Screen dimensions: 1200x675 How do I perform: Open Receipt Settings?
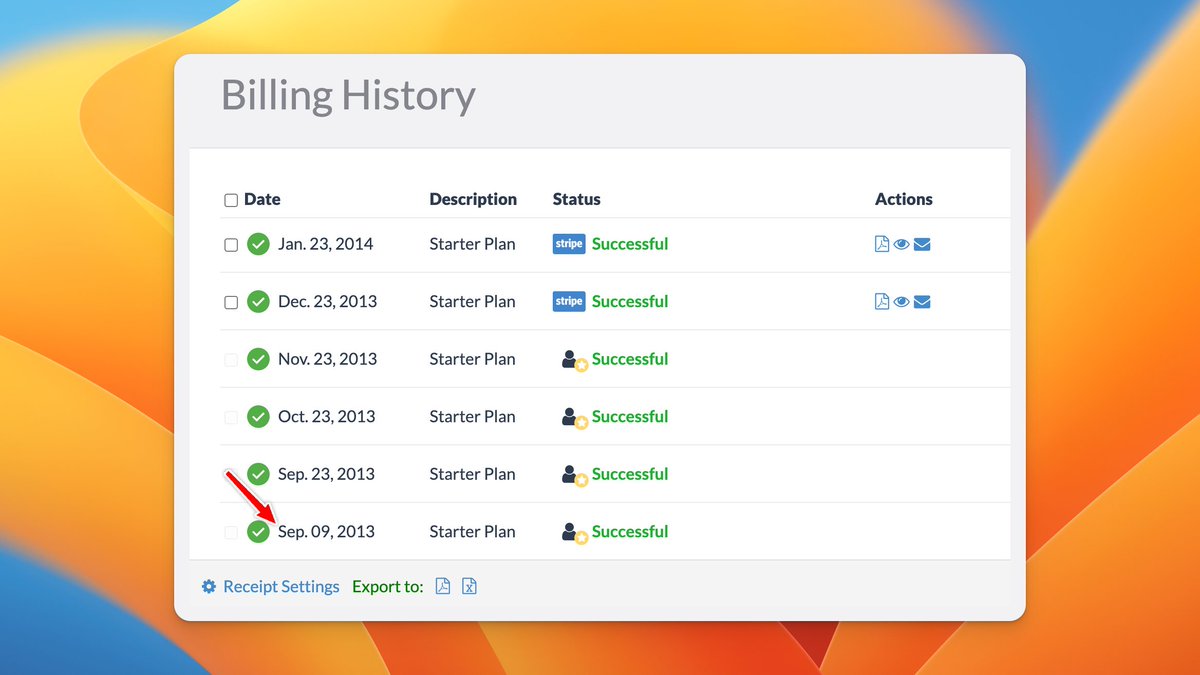(x=281, y=587)
